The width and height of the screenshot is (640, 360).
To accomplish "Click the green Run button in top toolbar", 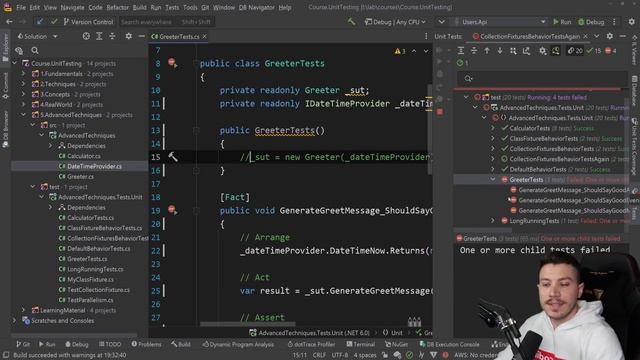I will 562,22.
